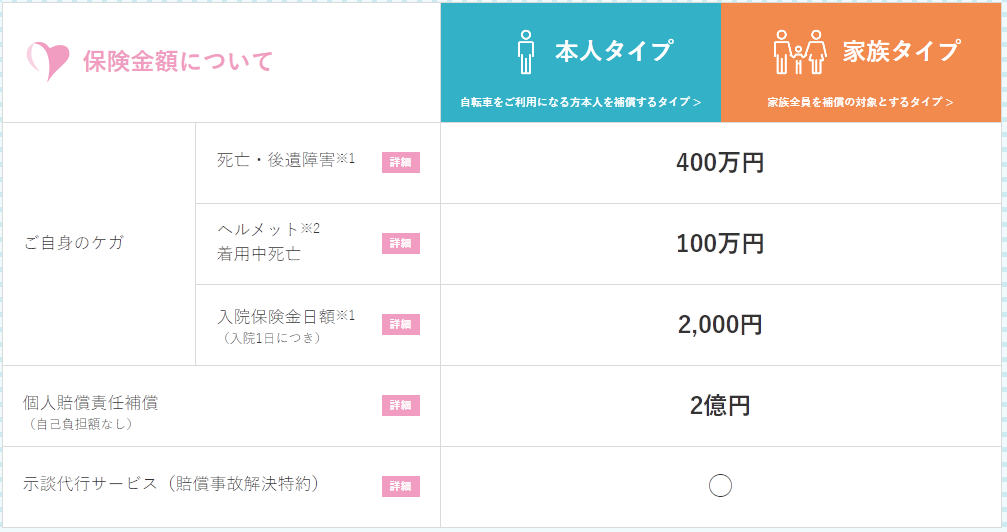The image size is (1007, 532).
Task: Open 詳細 for 示談代行サービス
Action: [400, 486]
